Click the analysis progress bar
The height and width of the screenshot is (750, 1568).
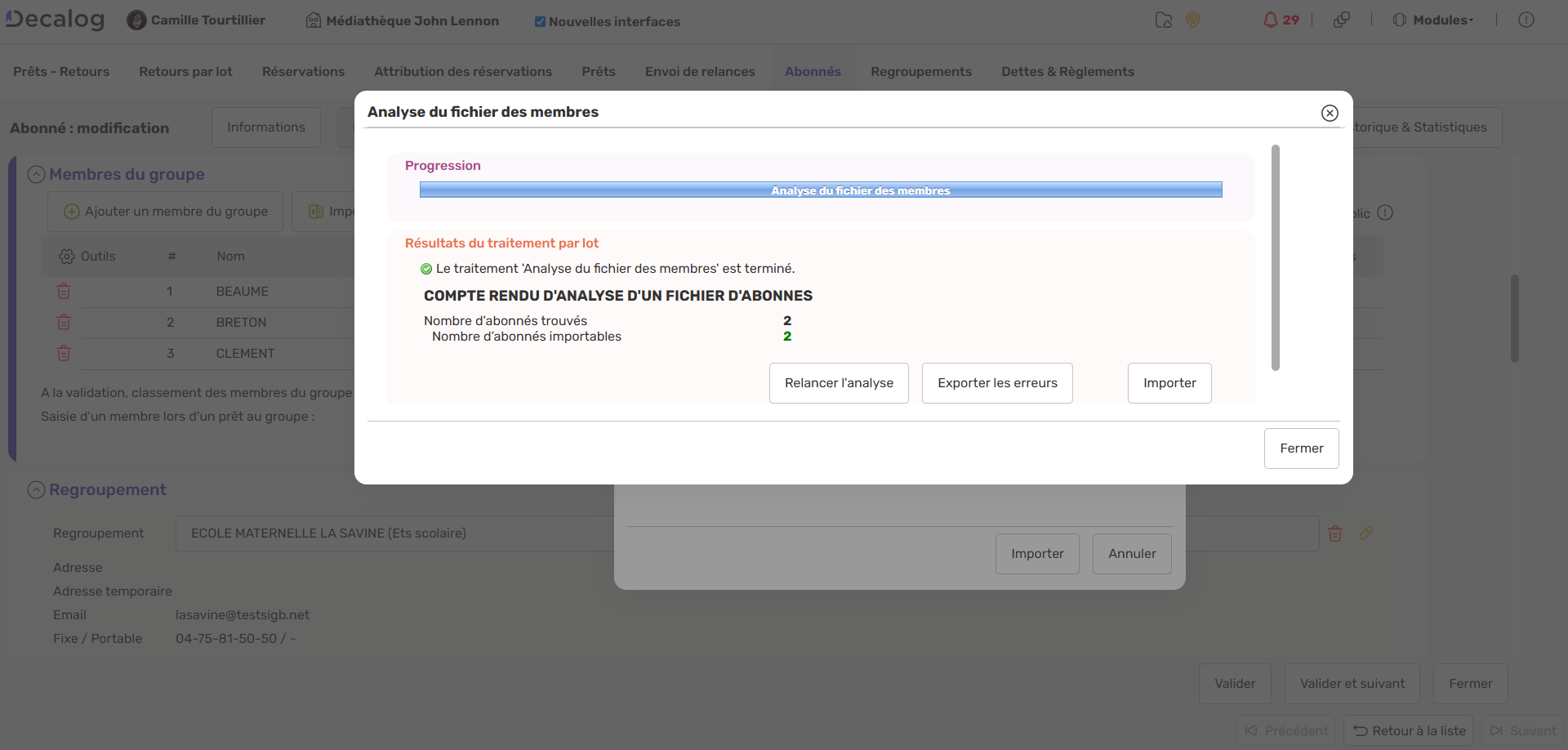point(820,190)
